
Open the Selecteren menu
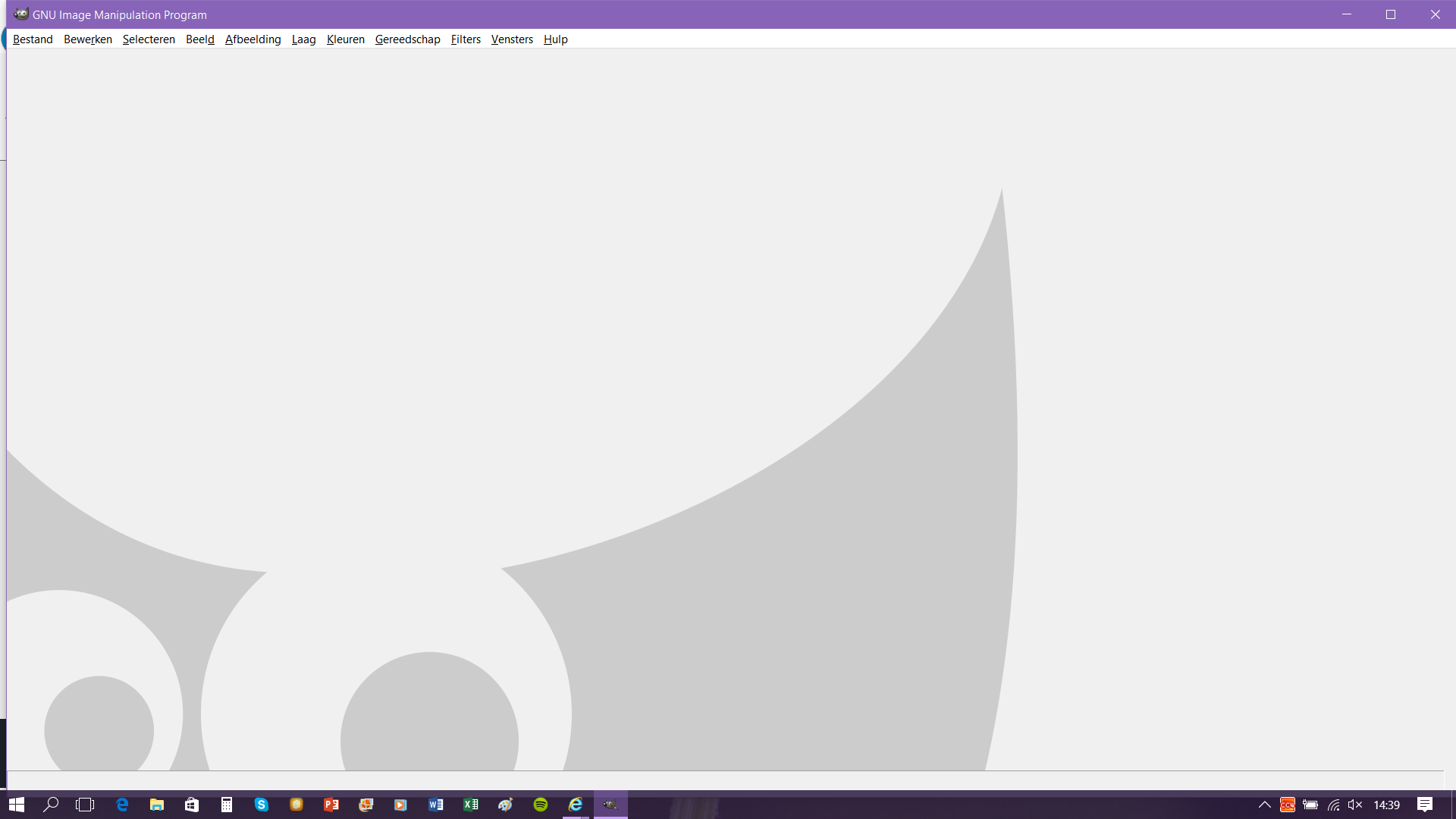click(149, 39)
